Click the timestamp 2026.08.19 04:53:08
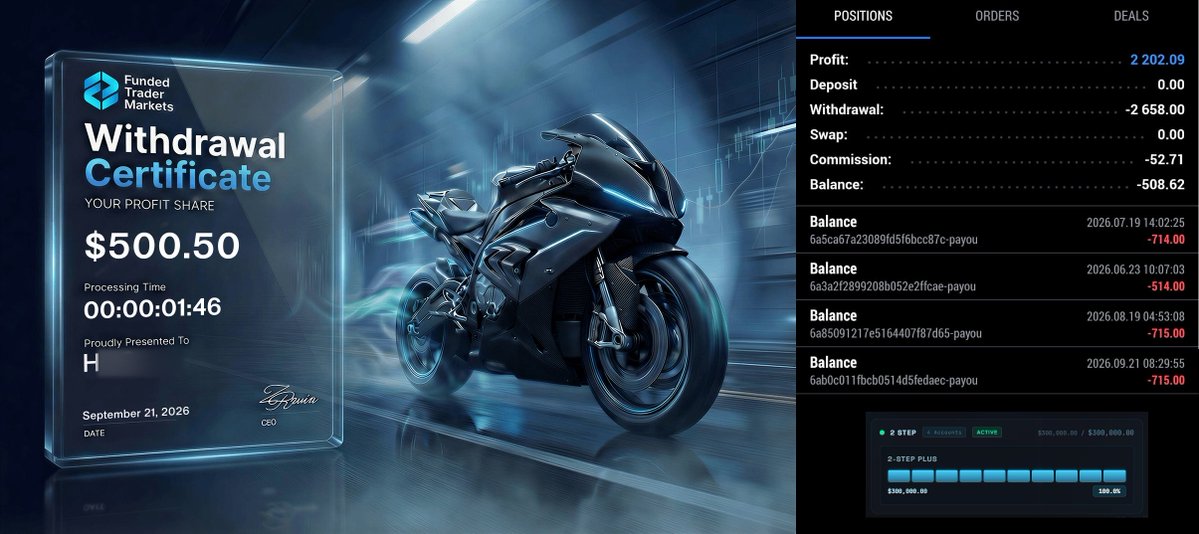Viewport: 1199px width, 534px height. pos(1136,316)
